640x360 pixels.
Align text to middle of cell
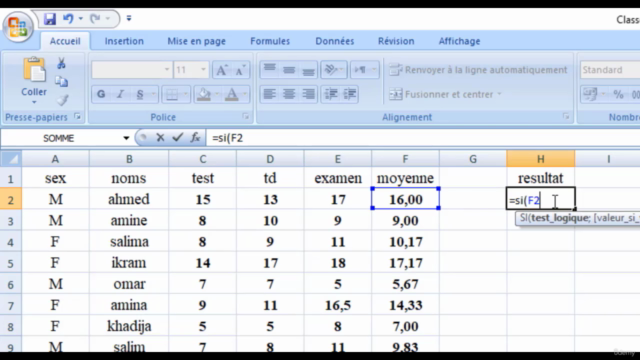point(289,70)
